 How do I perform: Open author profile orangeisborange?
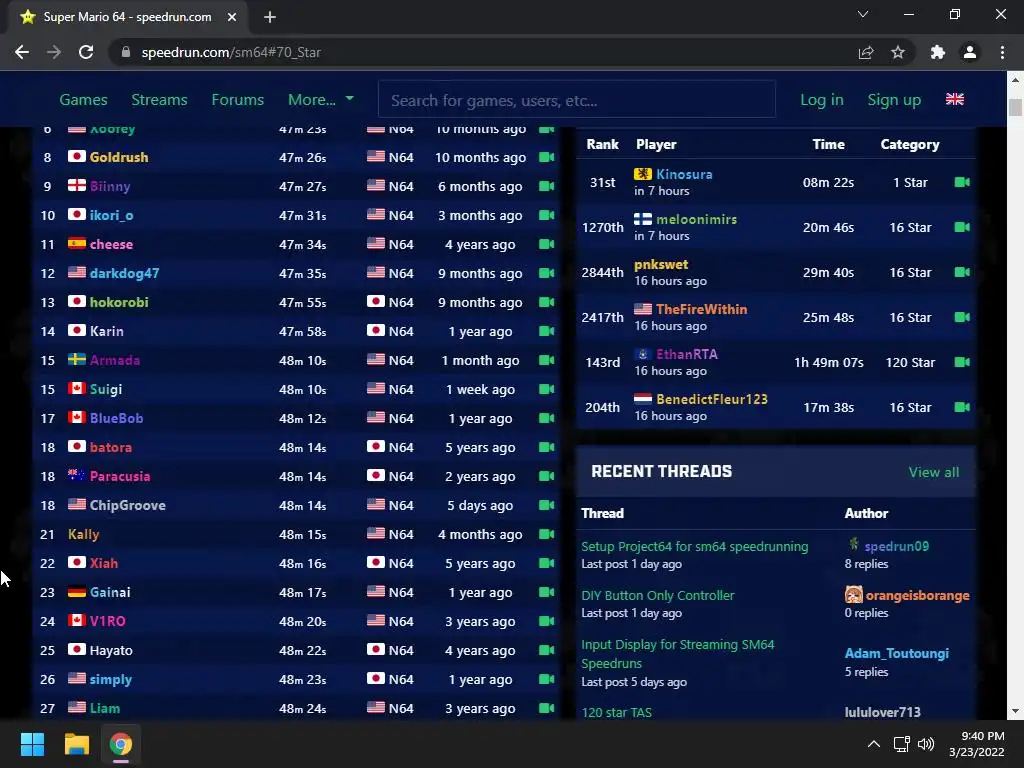click(918, 596)
